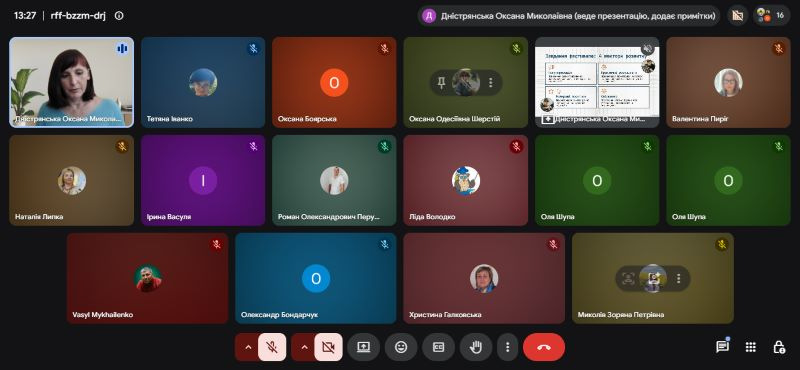The width and height of the screenshot is (800, 370).
Task: Click name label Христина Галковська
Action: click(x=445, y=315)
